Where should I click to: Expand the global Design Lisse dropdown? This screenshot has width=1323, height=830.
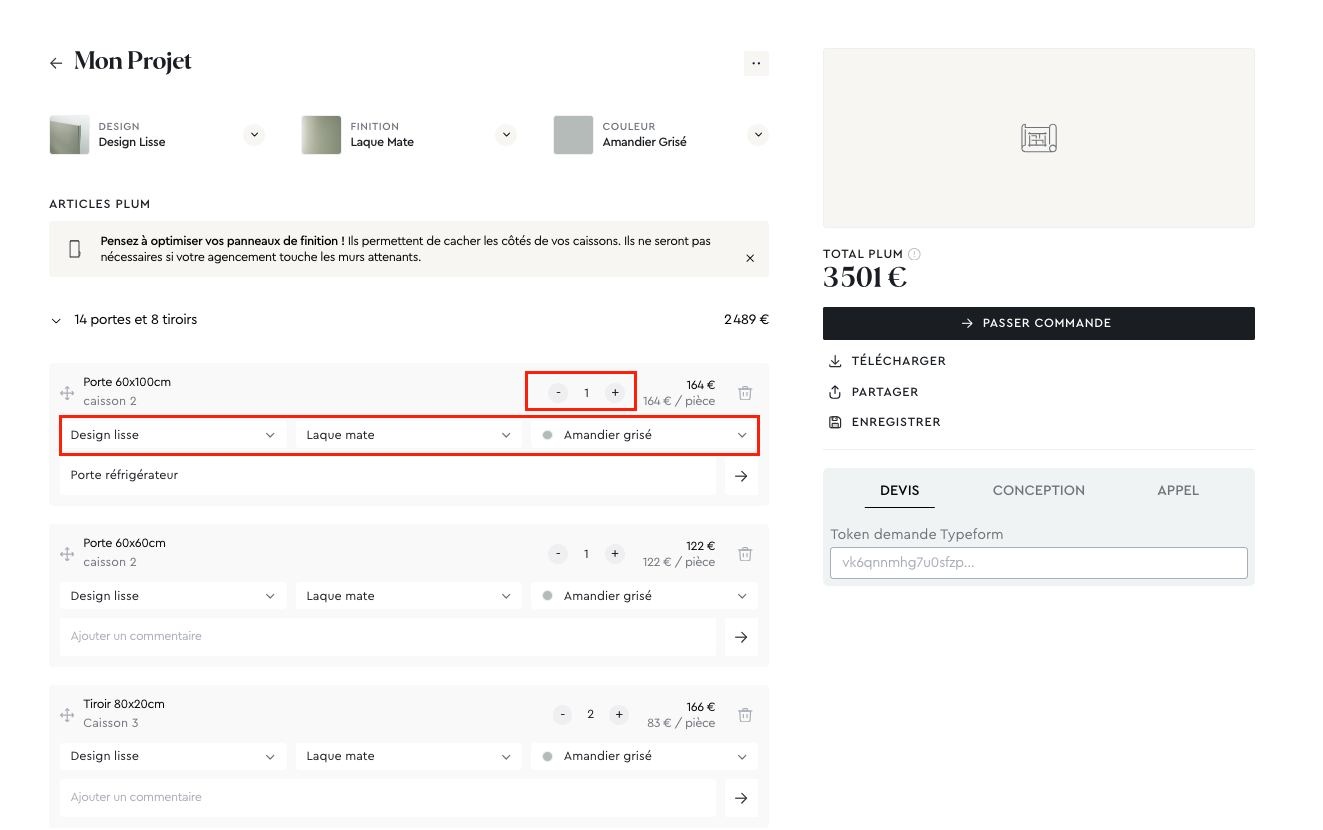point(254,135)
